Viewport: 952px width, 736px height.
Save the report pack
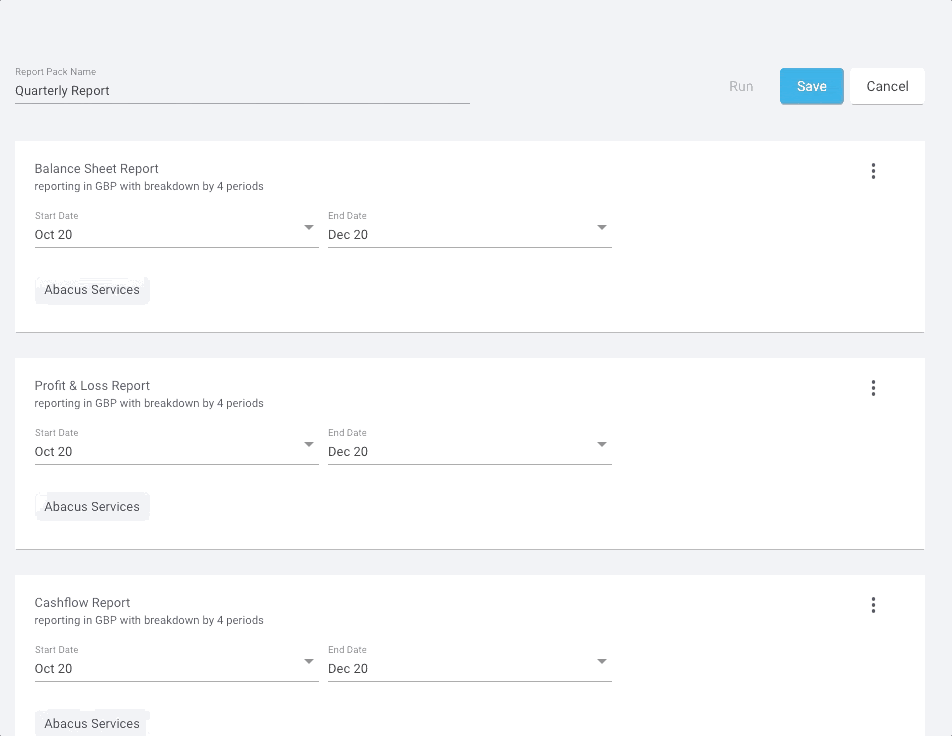(812, 86)
